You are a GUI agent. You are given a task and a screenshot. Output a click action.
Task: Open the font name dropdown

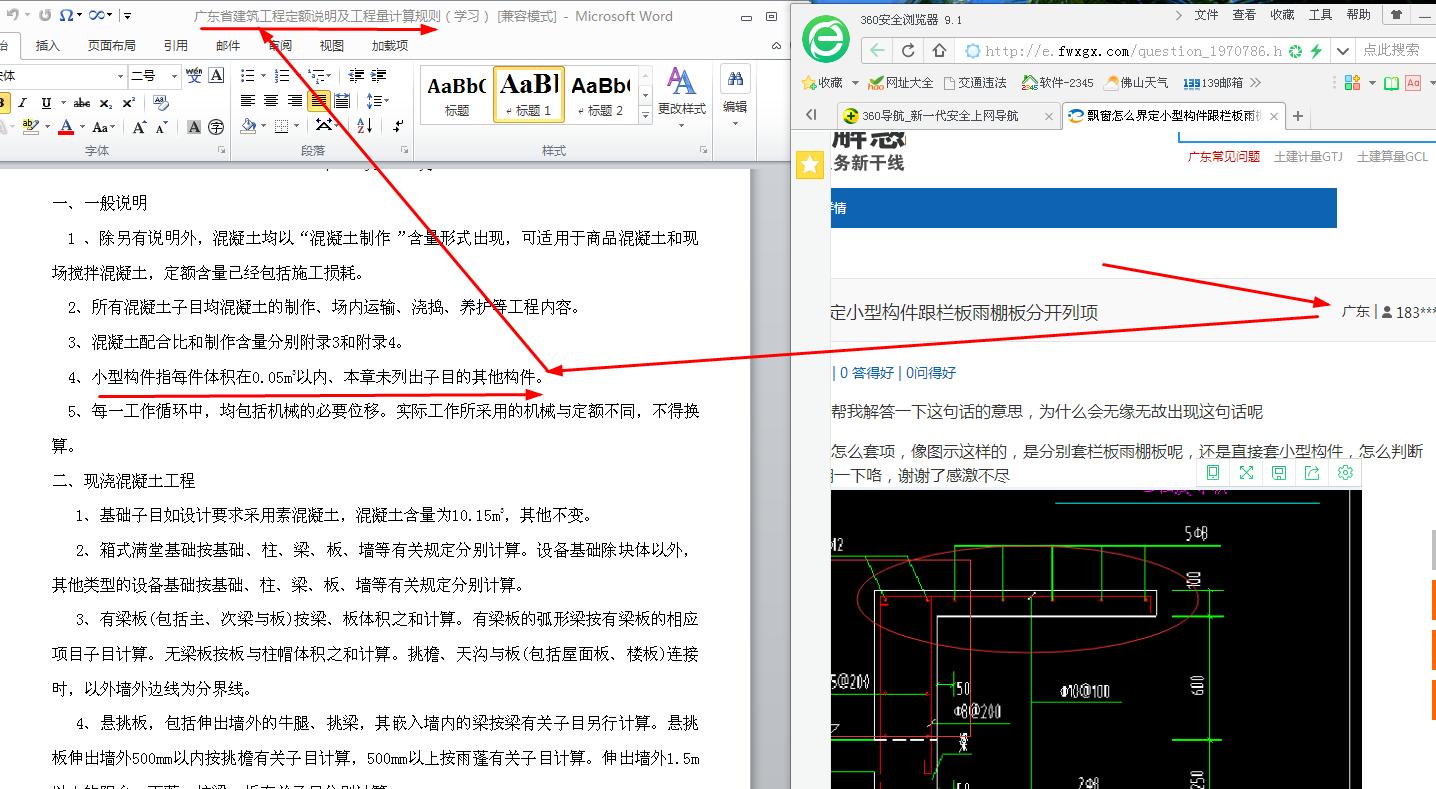point(120,76)
